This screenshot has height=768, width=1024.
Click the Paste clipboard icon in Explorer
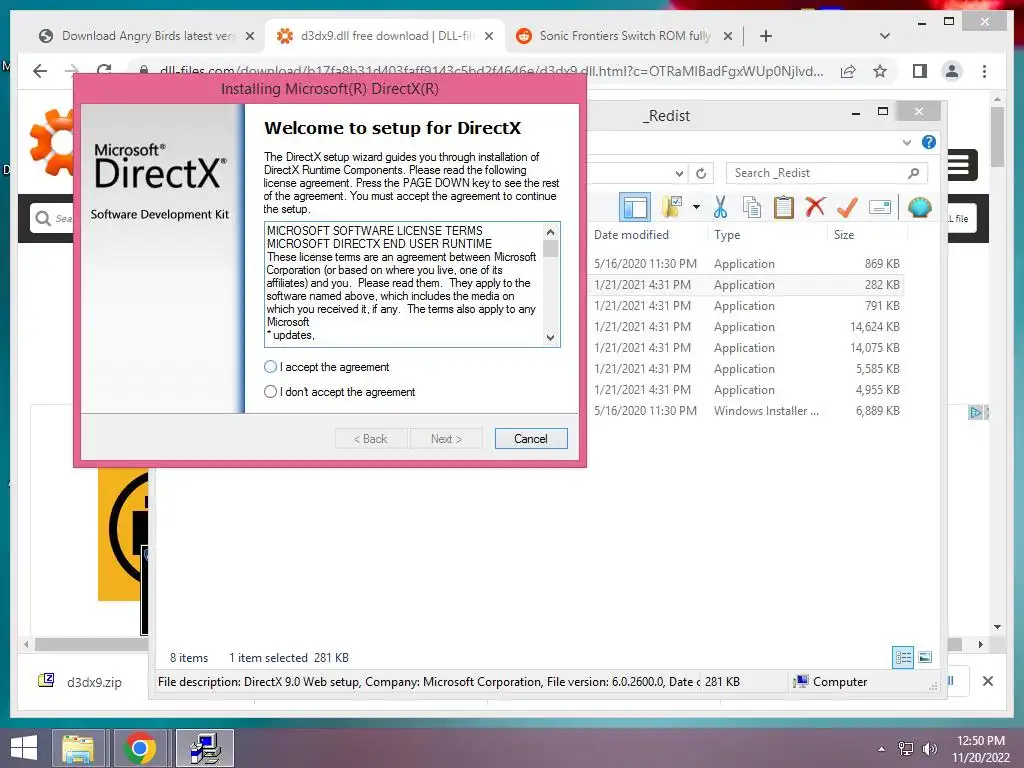784,208
